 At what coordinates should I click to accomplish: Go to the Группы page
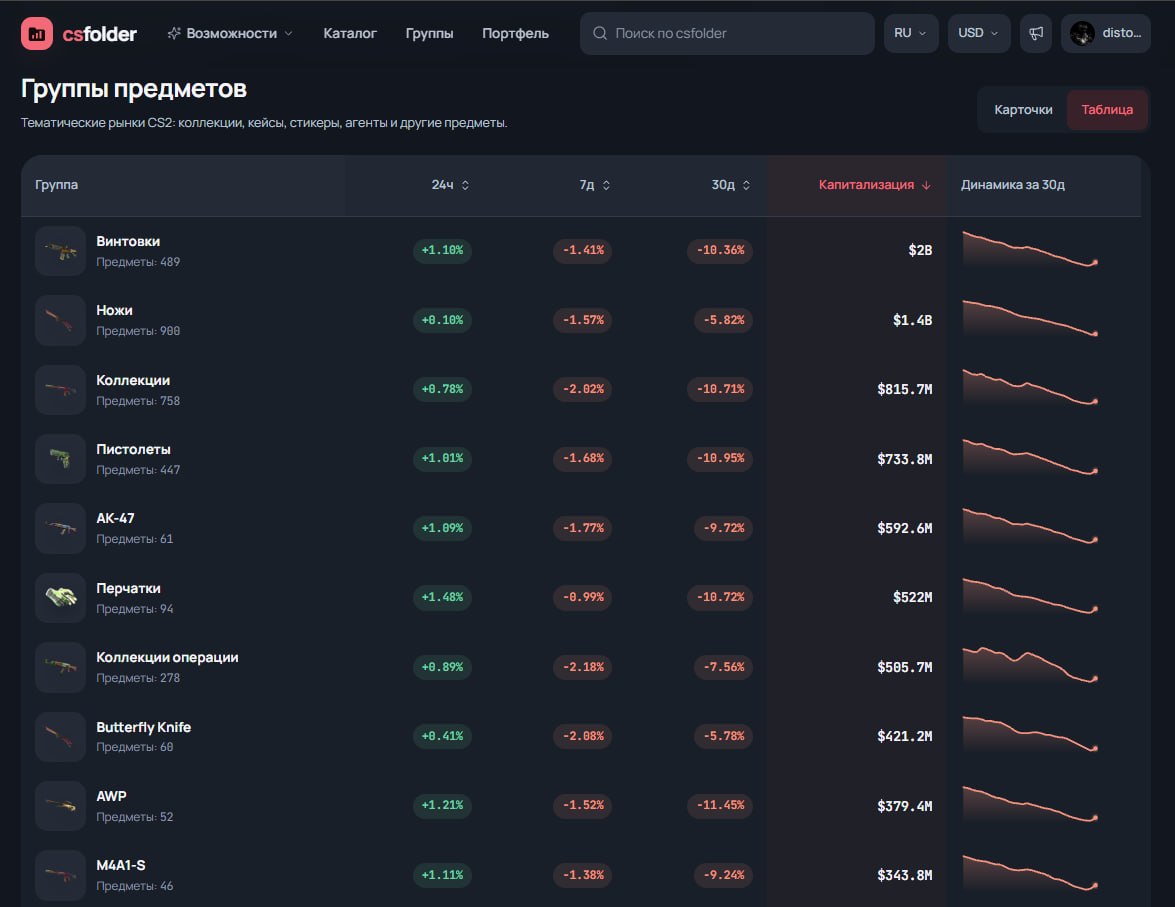[429, 33]
